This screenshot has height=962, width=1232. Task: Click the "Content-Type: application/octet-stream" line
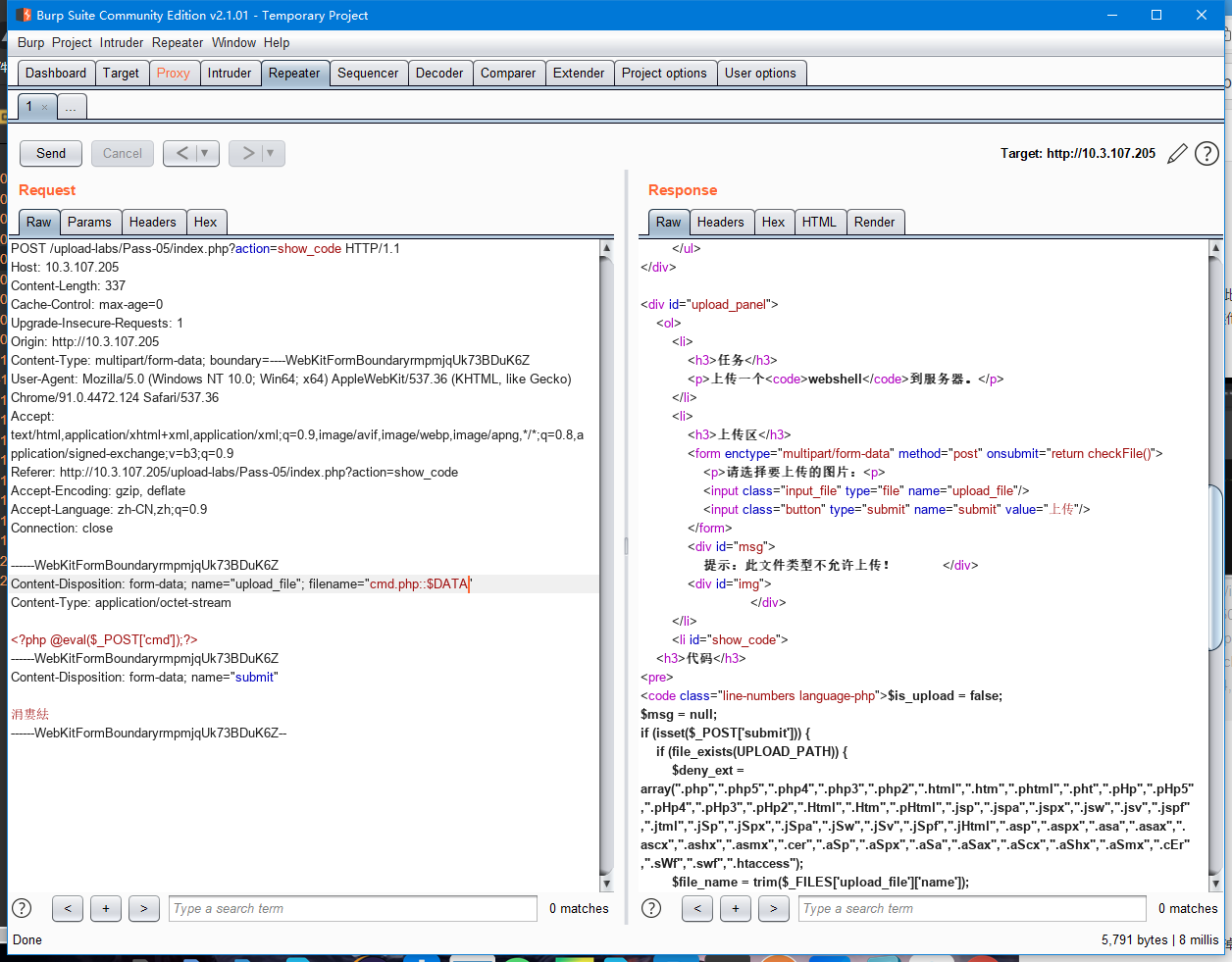121,602
